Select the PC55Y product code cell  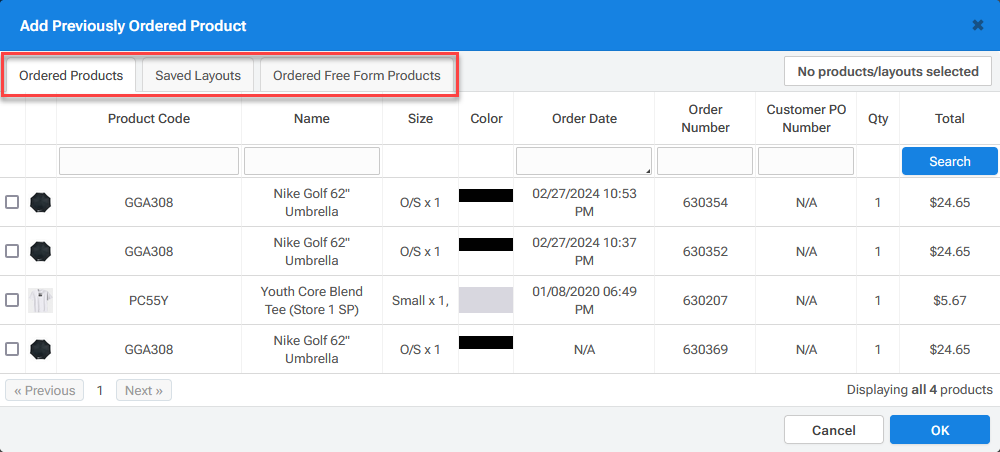pos(149,300)
